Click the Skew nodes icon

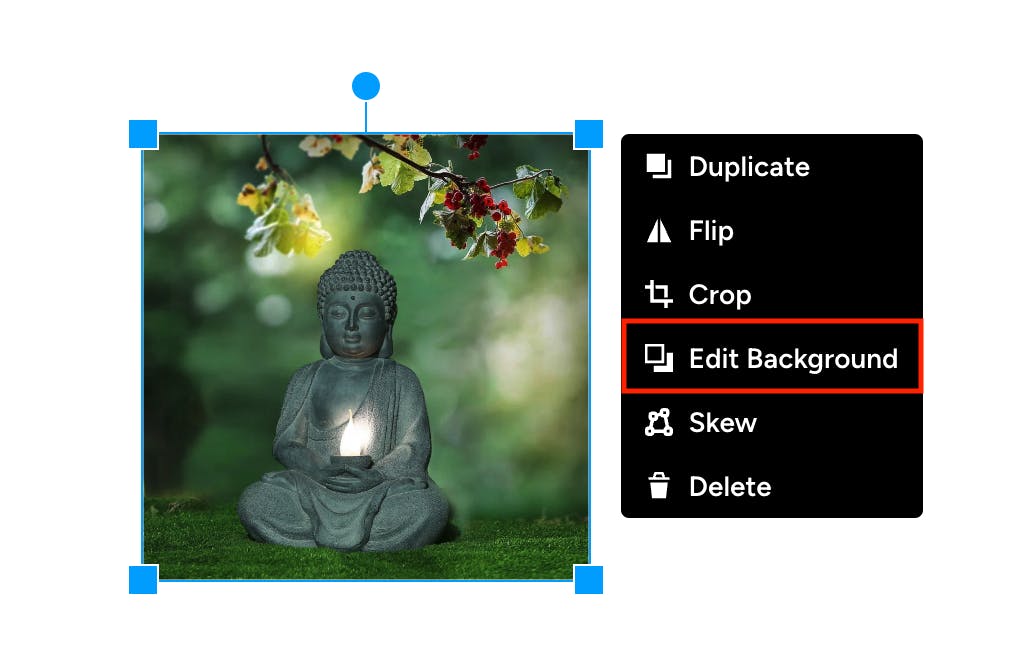658,423
